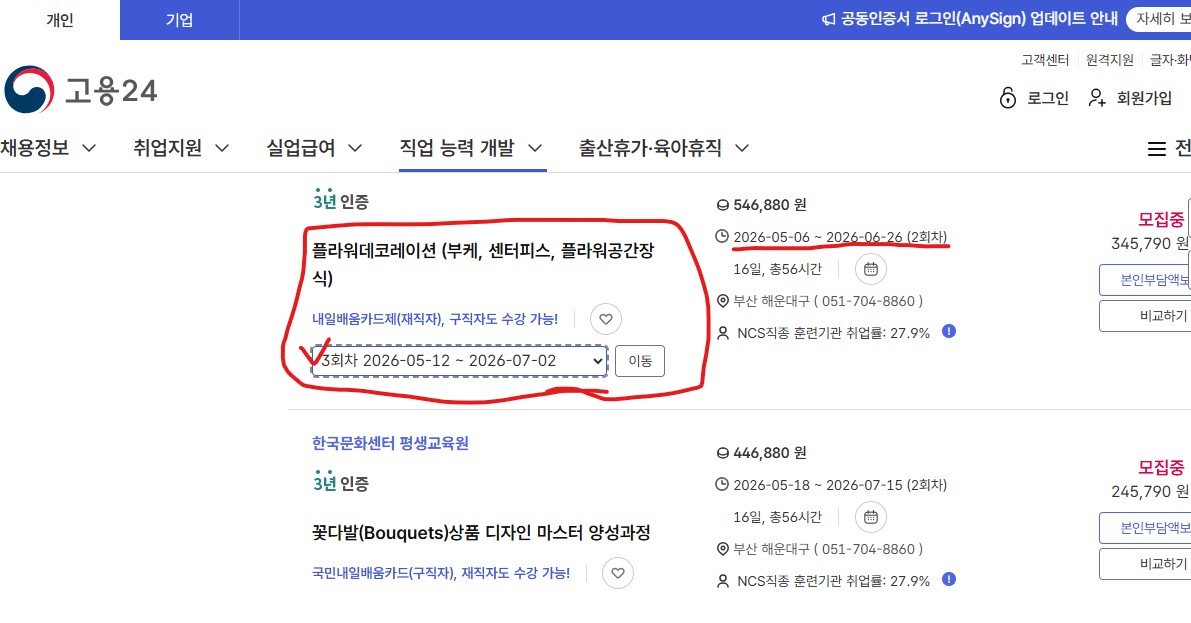Click the 로그인 lock icon
Image resolution: width=1191 pixels, height=623 pixels.
point(1008,97)
